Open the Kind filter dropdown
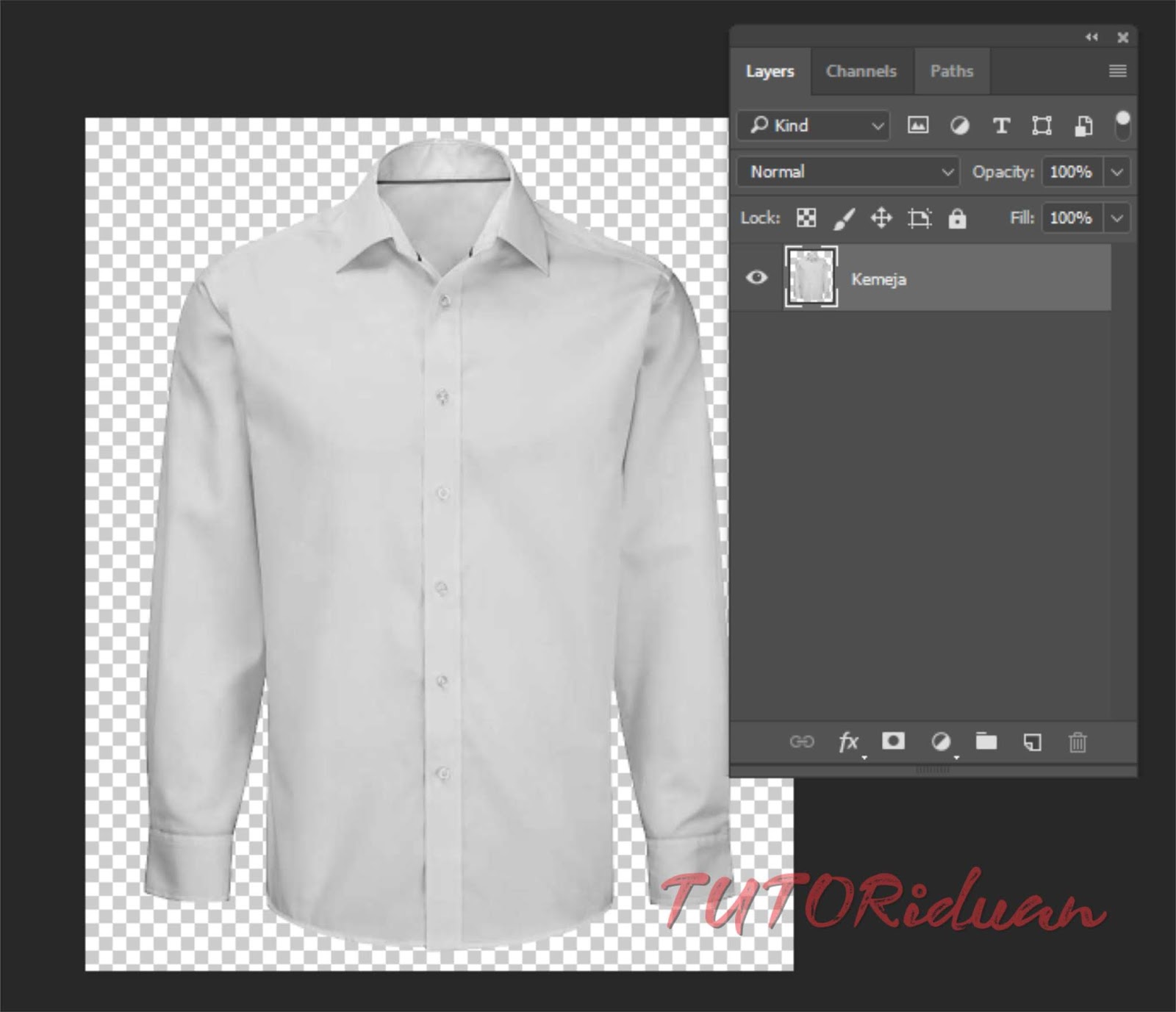Screen dimensions: 1176x1012 click(x=812, y=126)
